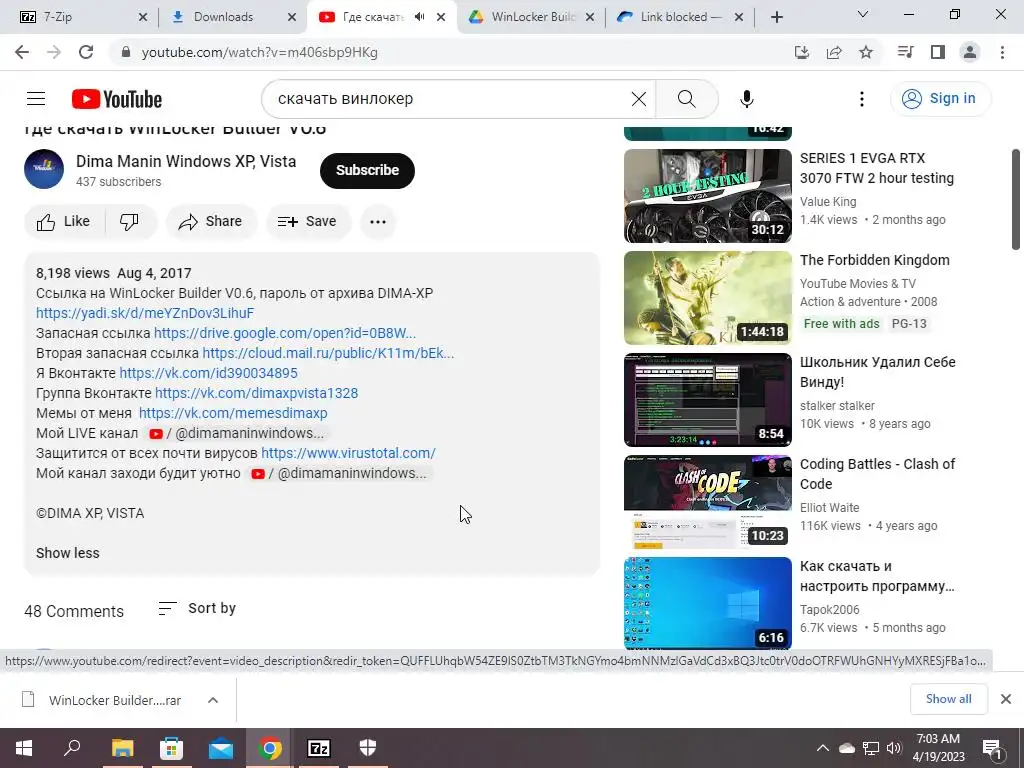The image size is (1024, 768).
Task: Open notification center icon
Action: point(992,748)
